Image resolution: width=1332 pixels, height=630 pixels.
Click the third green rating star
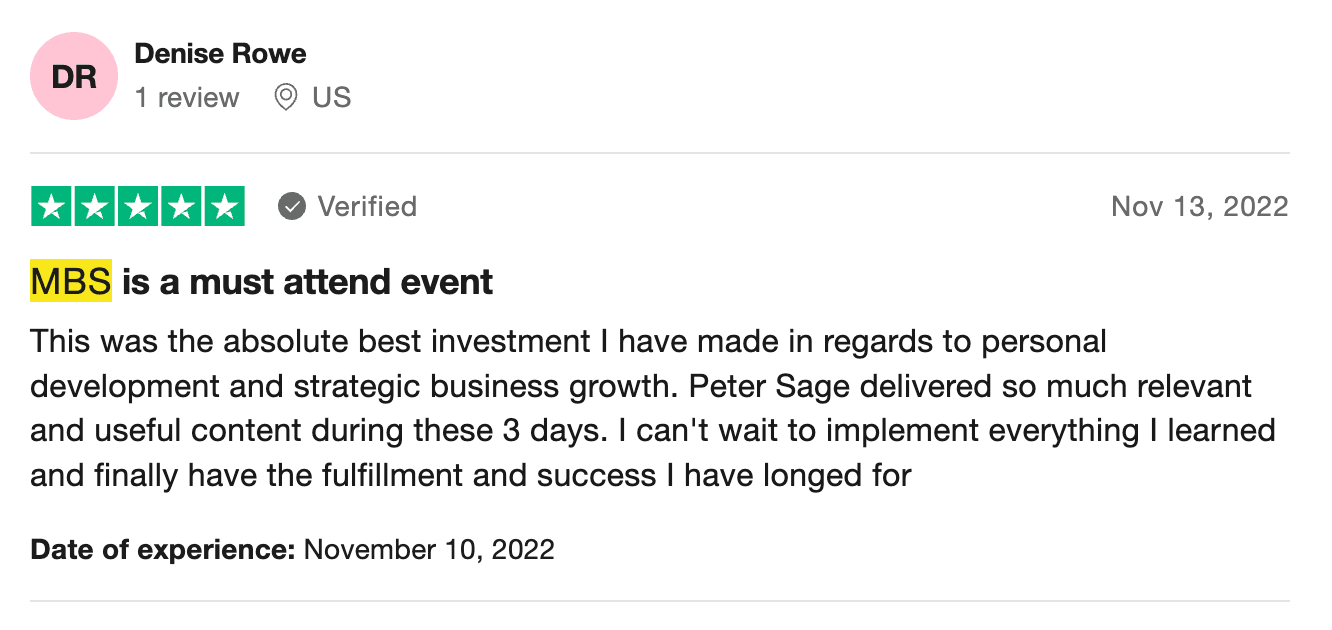[138, 207]
